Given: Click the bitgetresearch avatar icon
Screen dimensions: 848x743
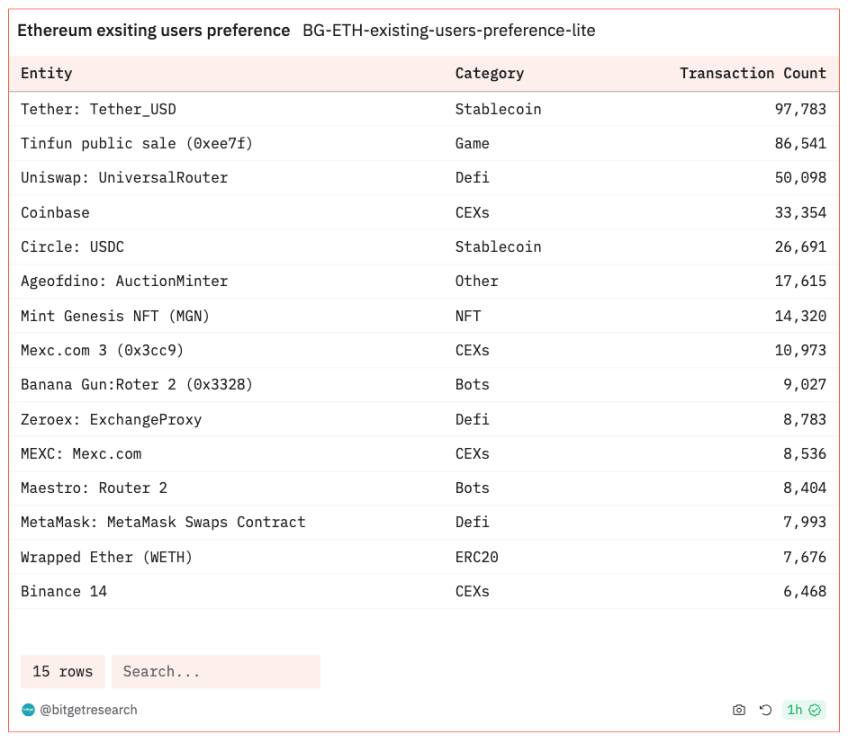Looking at the screenshot, I should point(28,710).
